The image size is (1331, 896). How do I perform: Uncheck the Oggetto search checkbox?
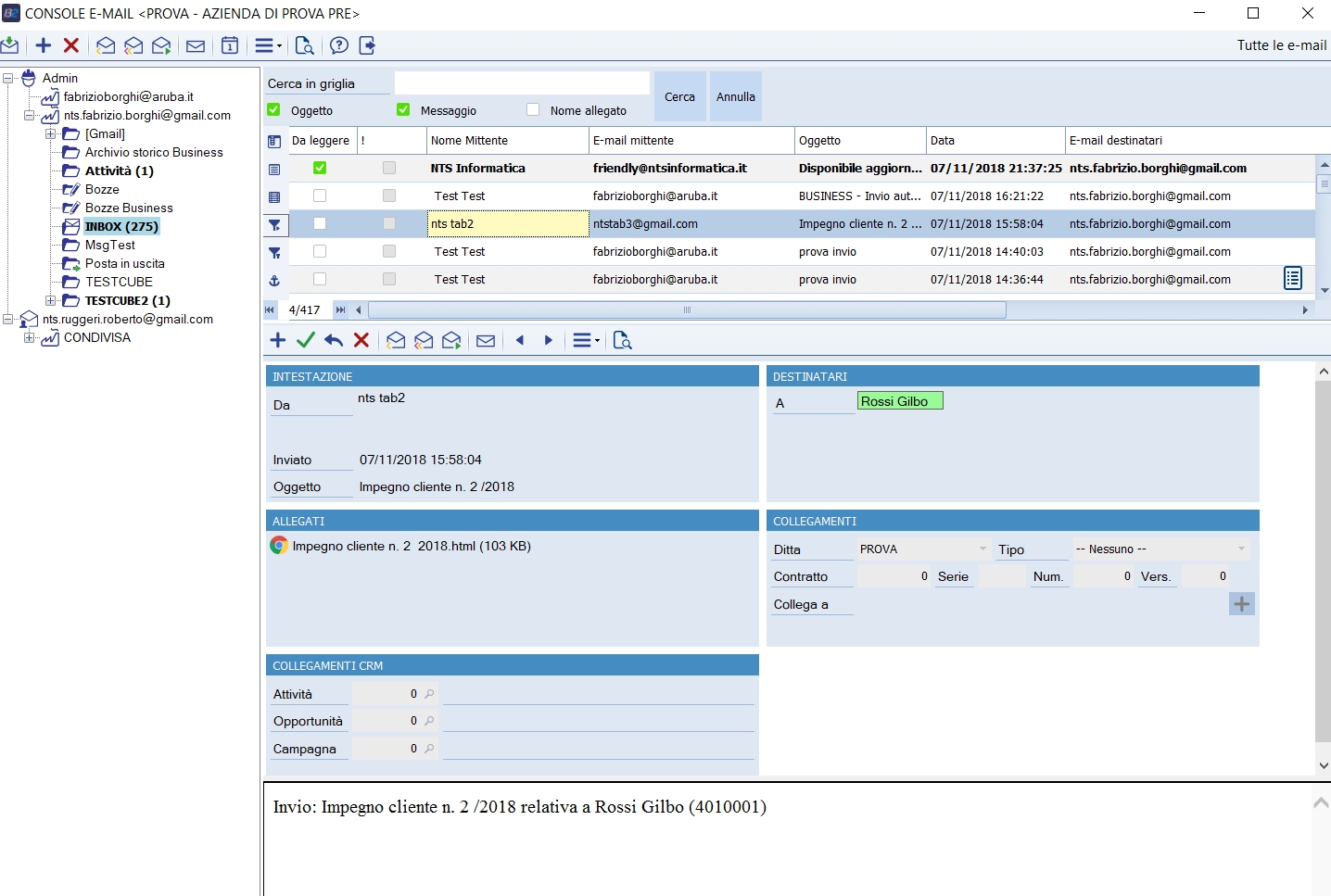(x=273, y=110)
